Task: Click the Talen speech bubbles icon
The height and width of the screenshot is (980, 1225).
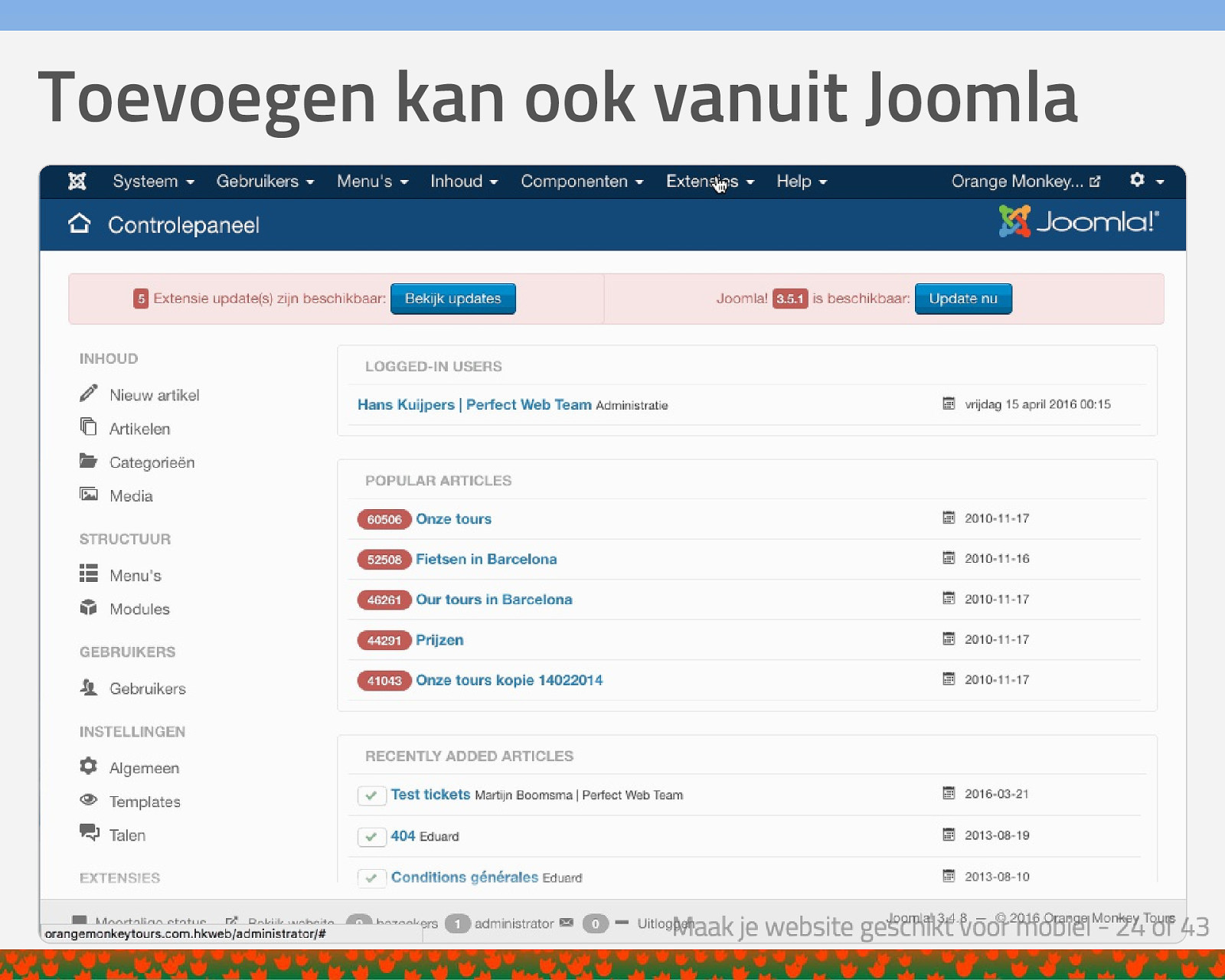Action: 90,832
